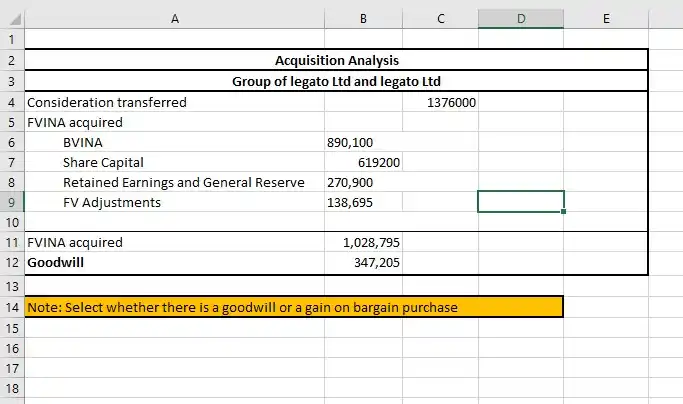Select highlighted column D header
This screenshot has width=683, height=404.
coord(521,19)
